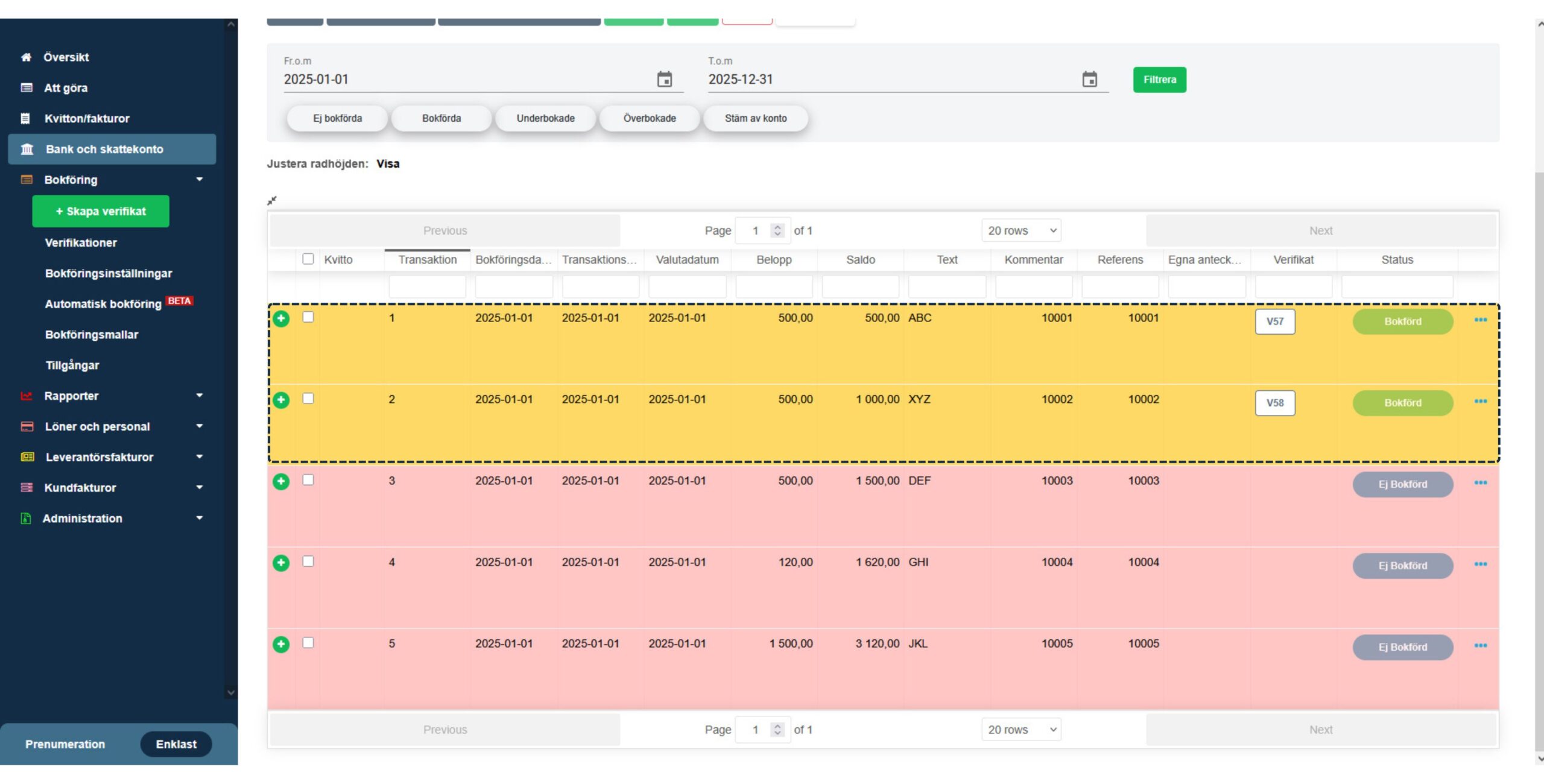Image resolution: width=1544 pixels, height=784 pixels.
Task: Click the top page number stepper
Action: pos(777,231)
